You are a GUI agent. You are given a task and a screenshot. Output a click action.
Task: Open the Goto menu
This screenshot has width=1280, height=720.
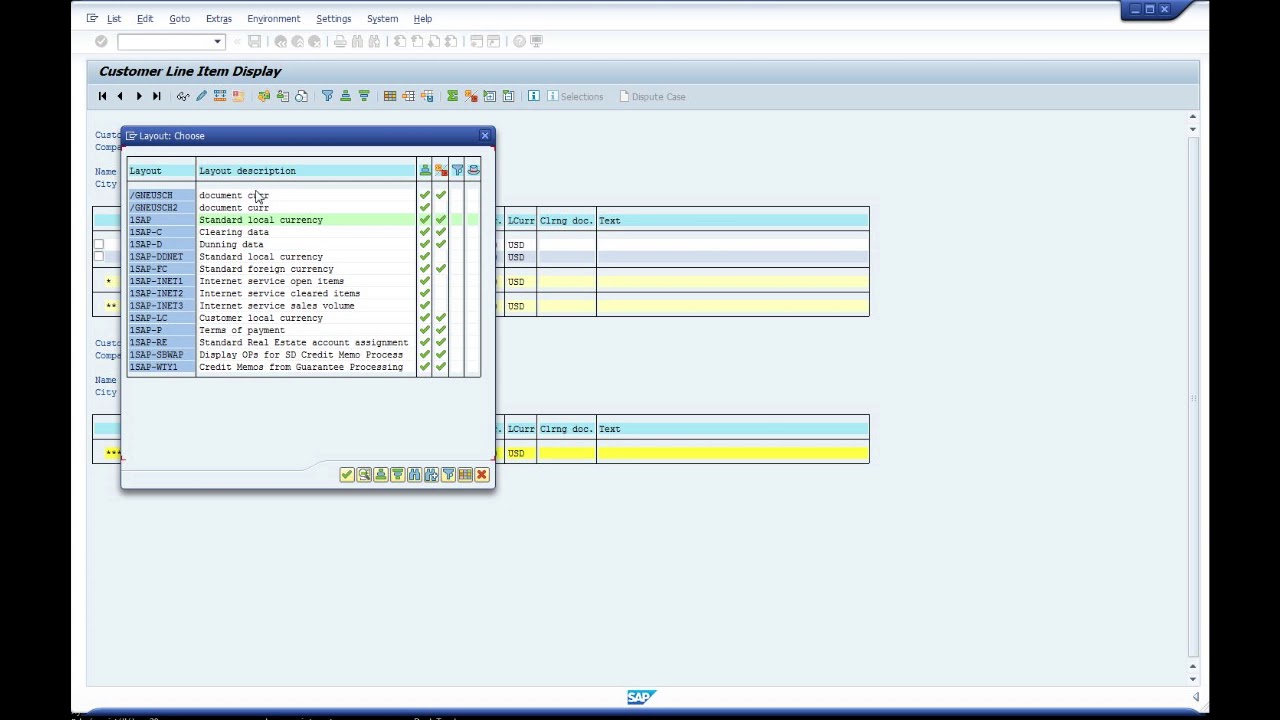click(x=179, y=18)
